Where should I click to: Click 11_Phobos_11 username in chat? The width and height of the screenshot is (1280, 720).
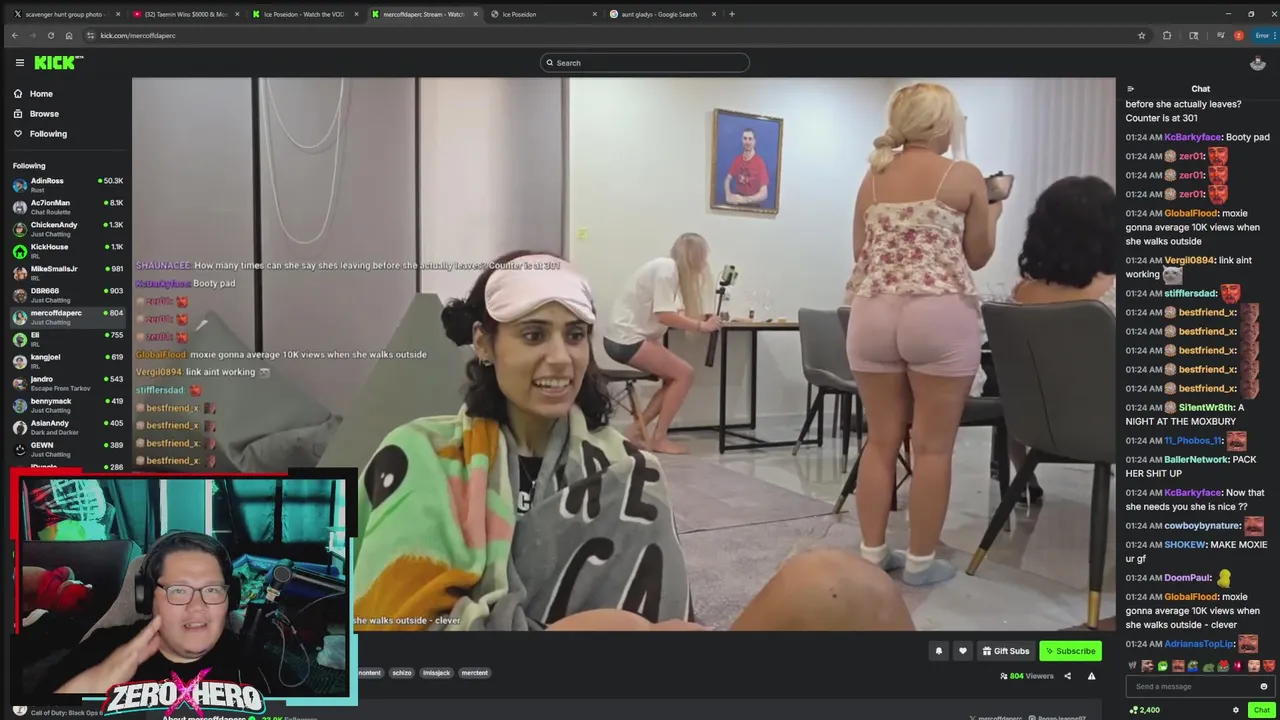tap(1193, 440)
